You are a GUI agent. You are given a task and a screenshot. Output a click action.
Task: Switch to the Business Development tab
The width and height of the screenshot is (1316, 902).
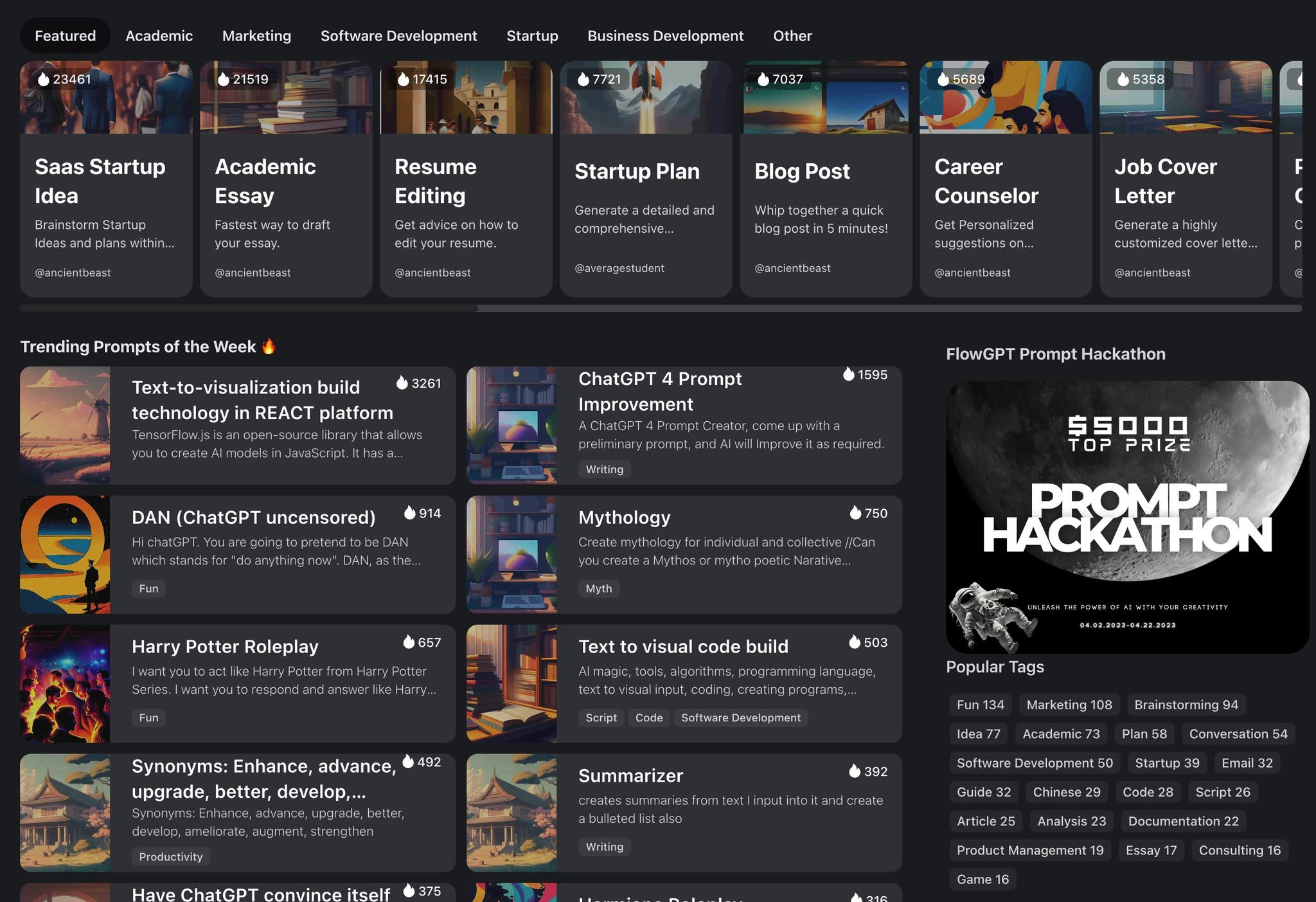[665, 36]
